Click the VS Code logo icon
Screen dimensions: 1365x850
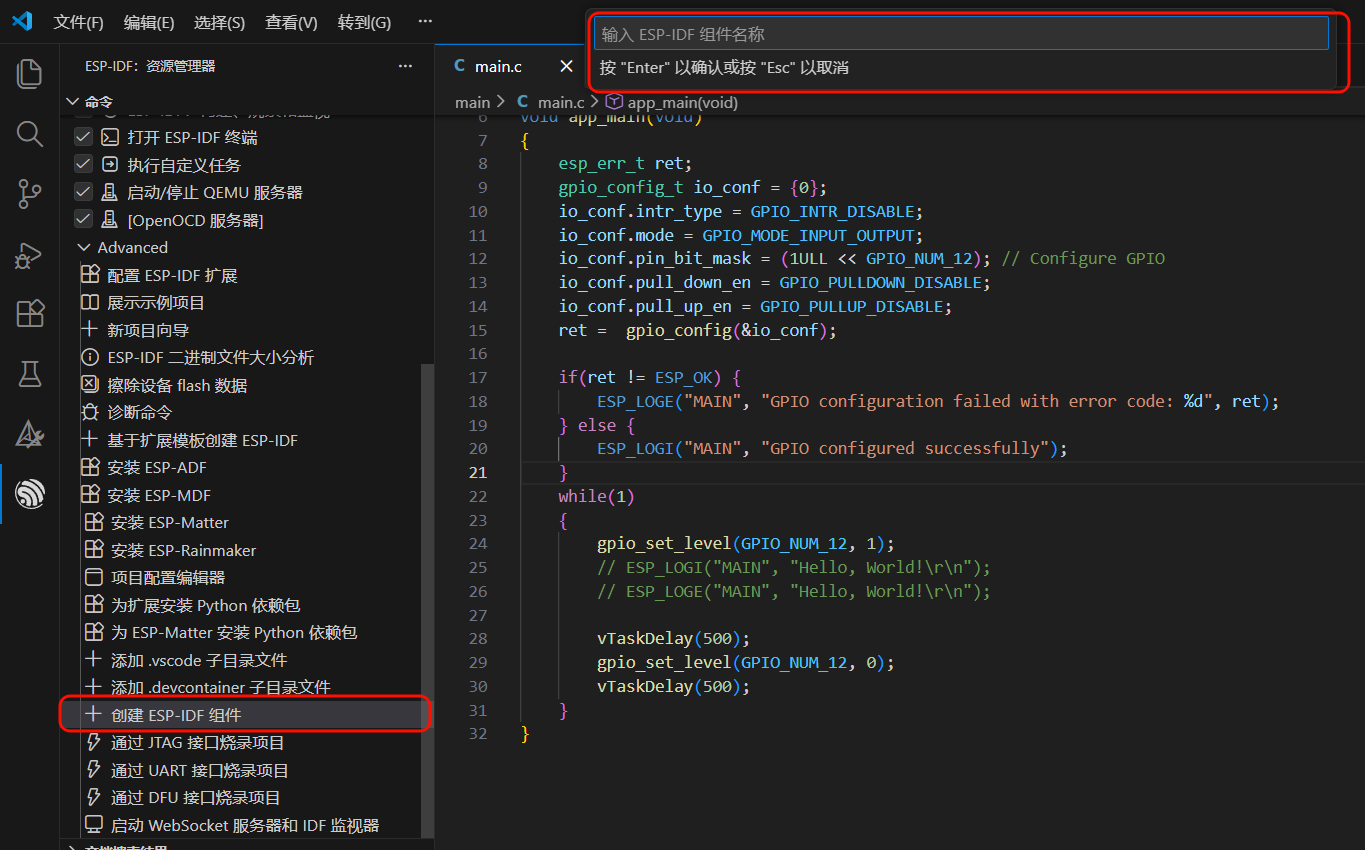click(x=22, y=22)
